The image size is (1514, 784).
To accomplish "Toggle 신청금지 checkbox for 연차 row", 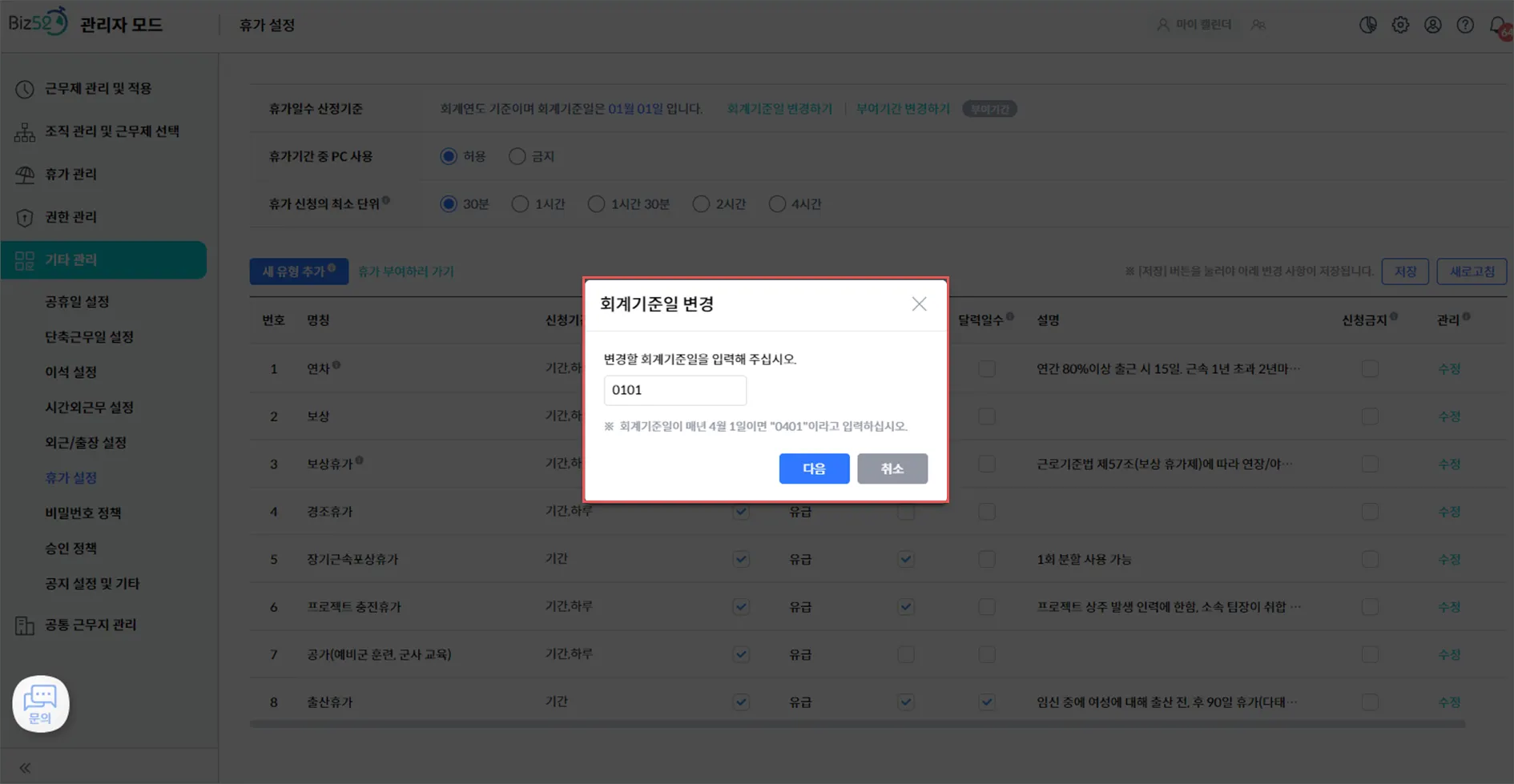I will (x=1370, y=369).
